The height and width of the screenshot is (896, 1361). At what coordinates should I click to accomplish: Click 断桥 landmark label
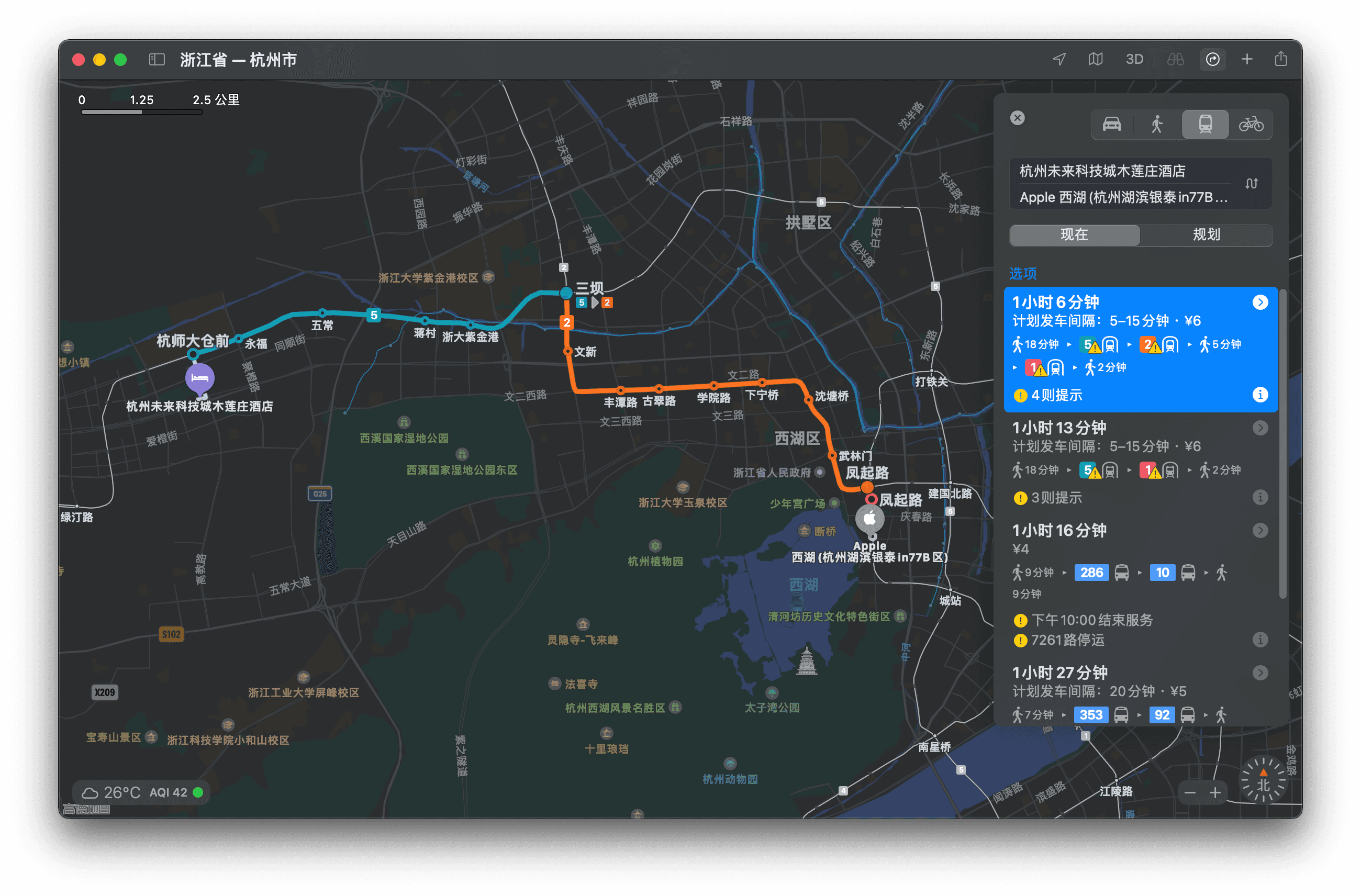(x=825, y=531)
